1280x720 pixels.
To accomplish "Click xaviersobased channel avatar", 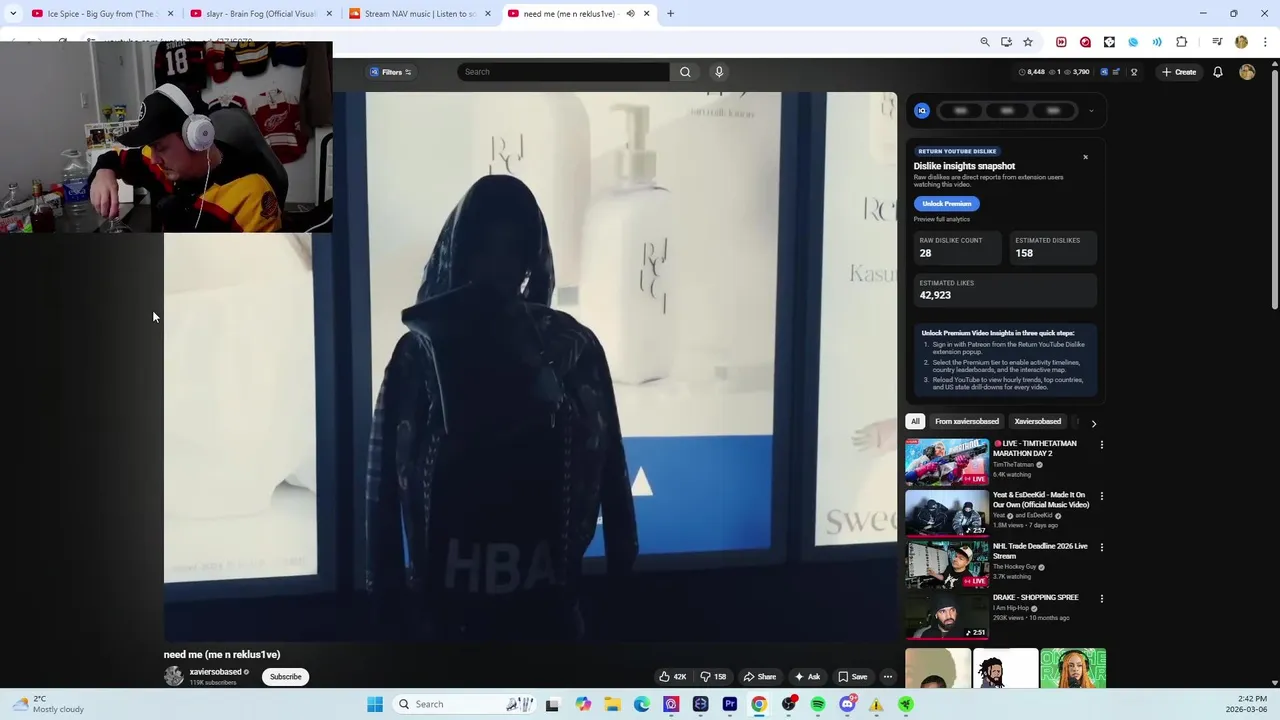I will point(174,677).
